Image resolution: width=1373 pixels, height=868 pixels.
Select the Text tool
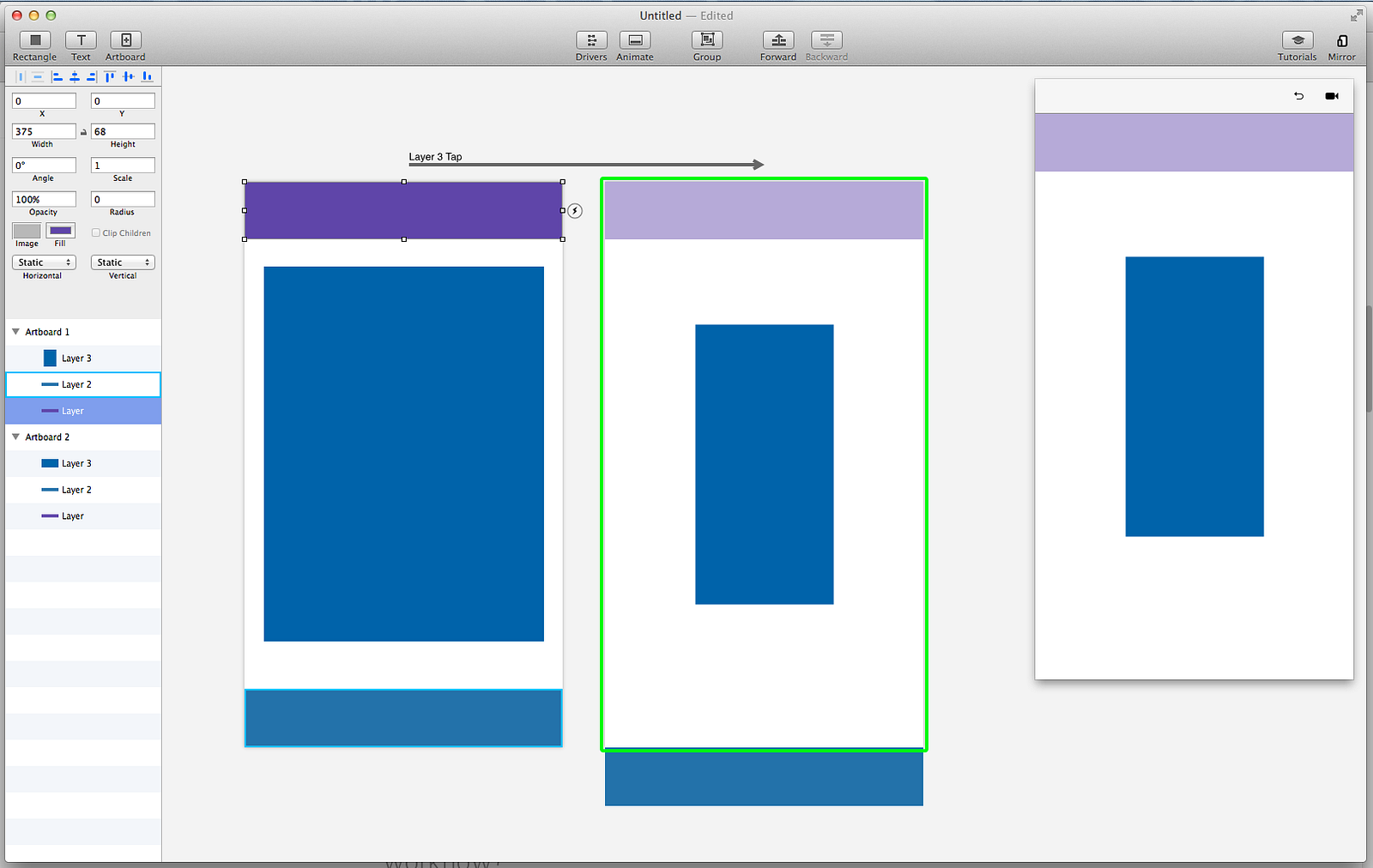[81, 40]
